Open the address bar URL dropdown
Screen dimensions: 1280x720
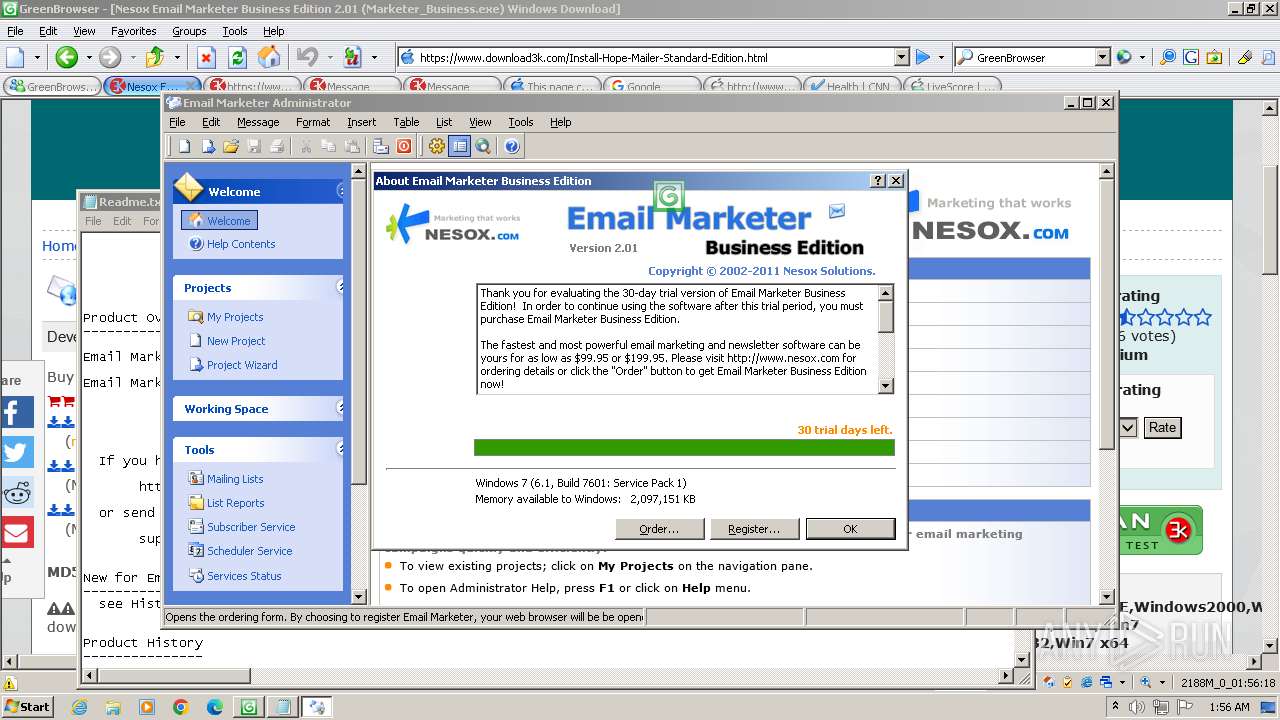pyautogui.click(x=901, y=57)
